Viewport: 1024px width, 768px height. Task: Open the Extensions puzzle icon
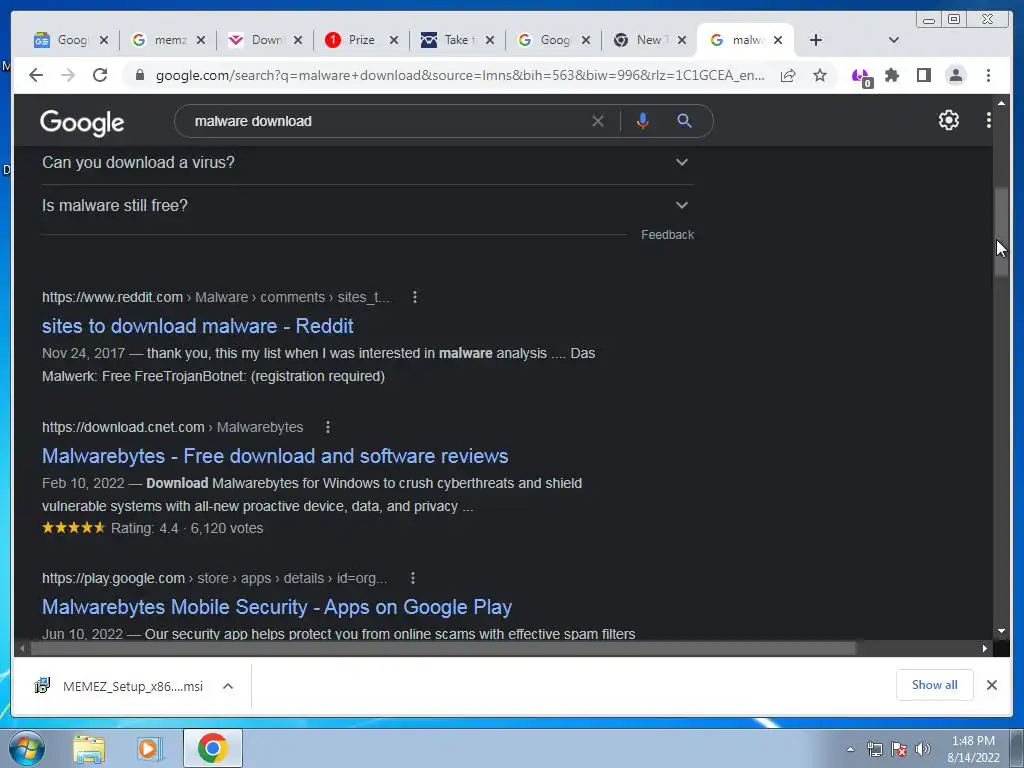(892, 75)
